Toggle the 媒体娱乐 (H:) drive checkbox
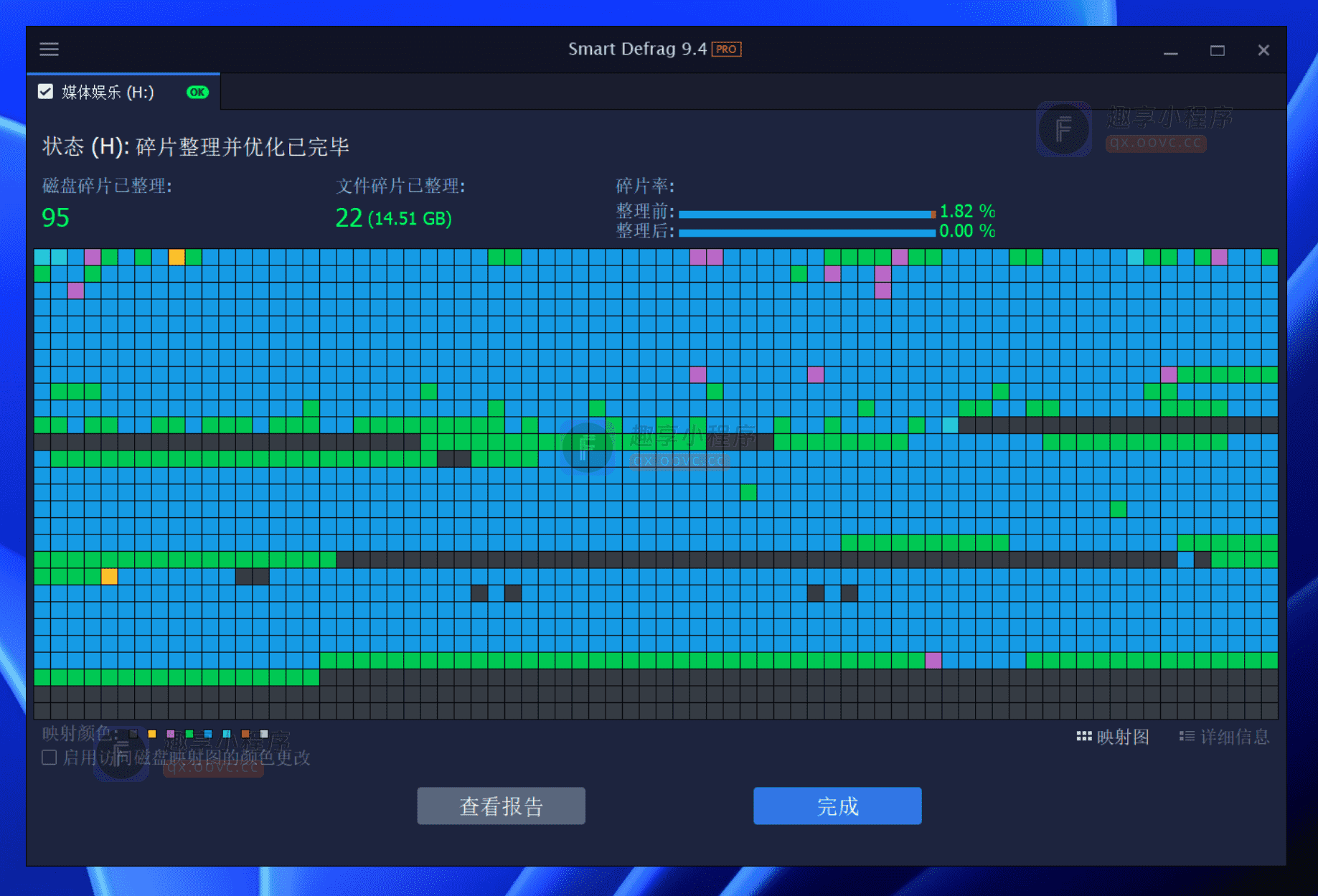 pos(45,92)
